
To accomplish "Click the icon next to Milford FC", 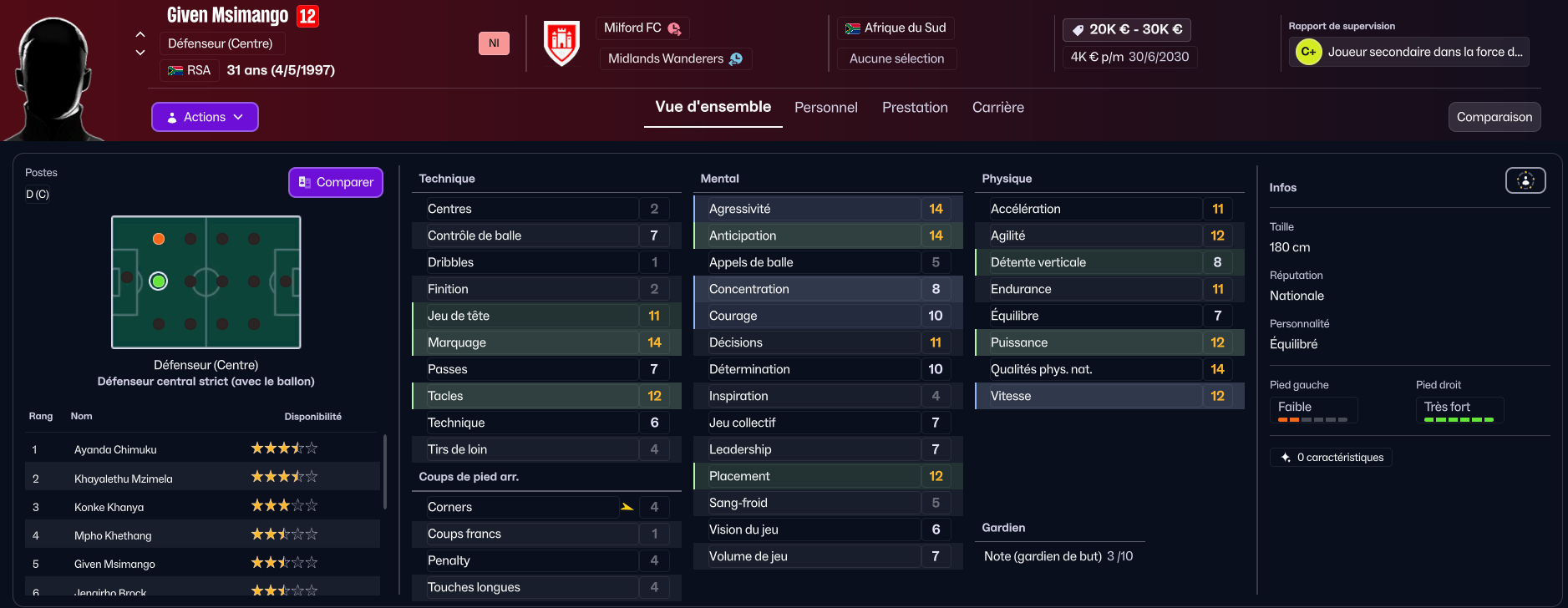I will point(674,28).
